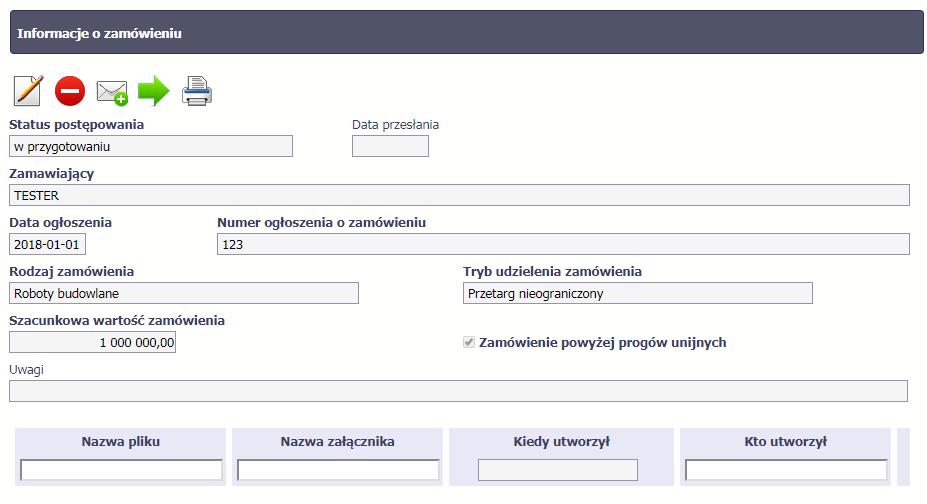The width and height of the screenshot is (927, 504).
Task: Click the Data przesłania field
Action: 390,146
